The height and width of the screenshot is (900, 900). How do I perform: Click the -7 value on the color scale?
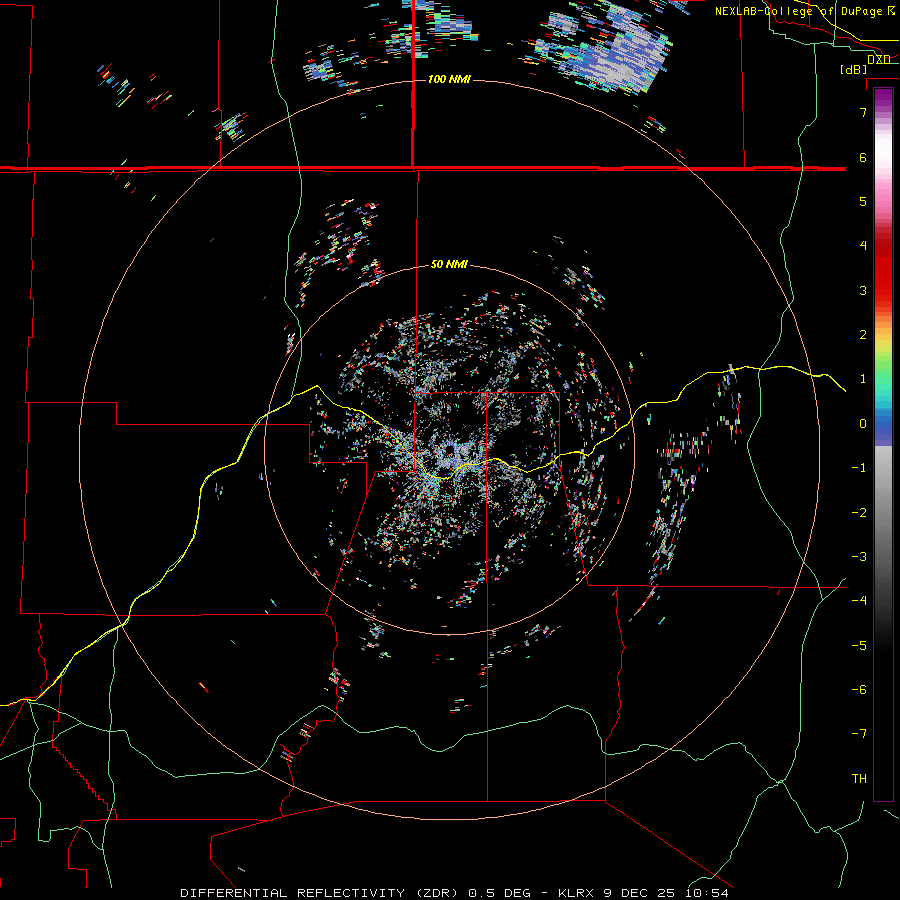(859, 734)
